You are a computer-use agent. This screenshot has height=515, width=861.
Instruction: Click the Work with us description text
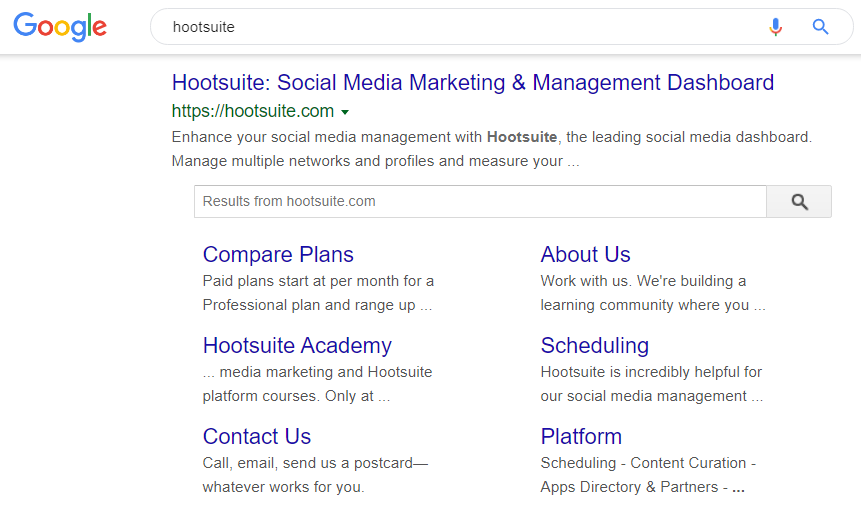[x=653, y=293]
